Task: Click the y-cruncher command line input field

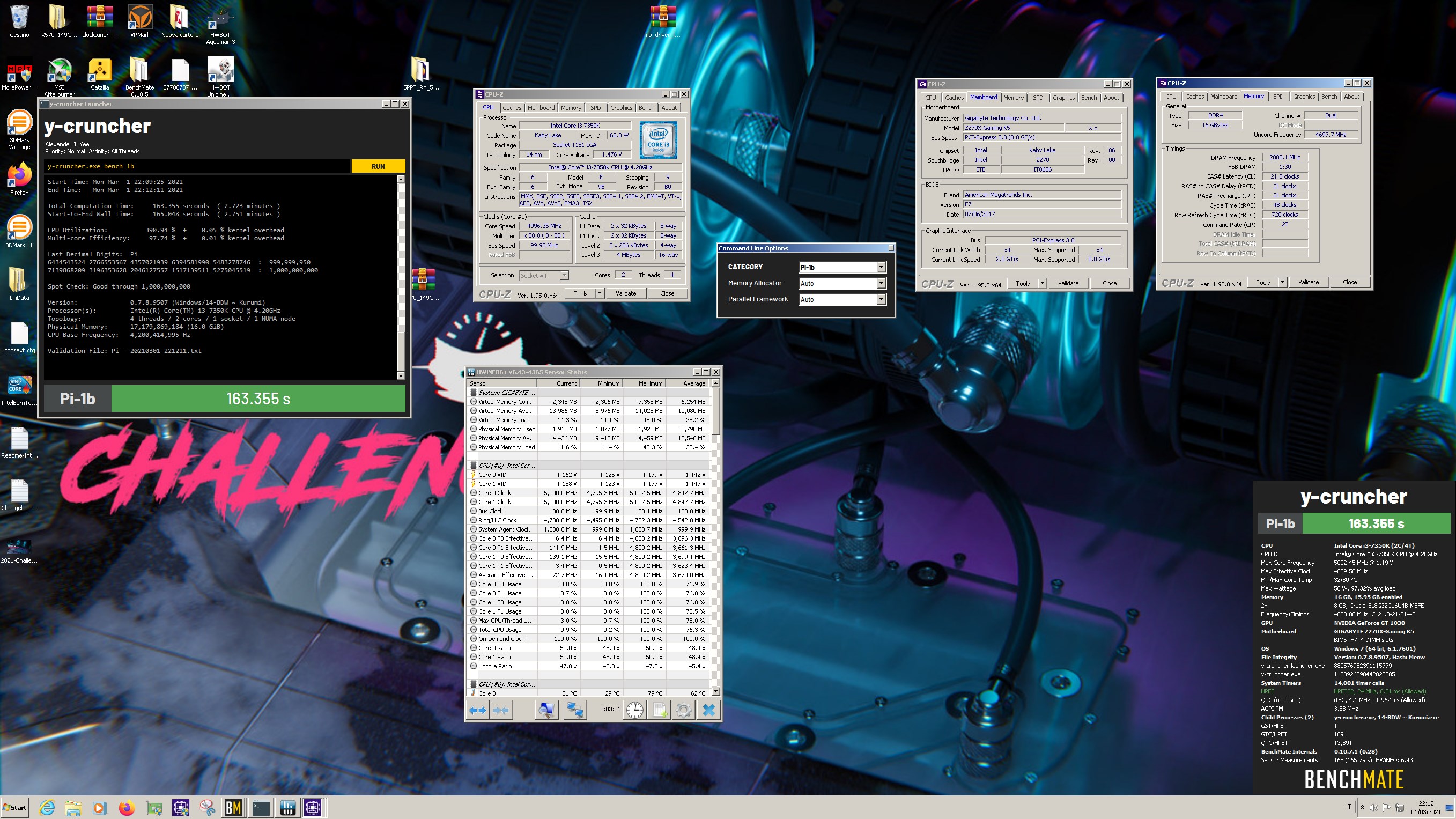Action: pyautogui.click(x=197, y=166)
